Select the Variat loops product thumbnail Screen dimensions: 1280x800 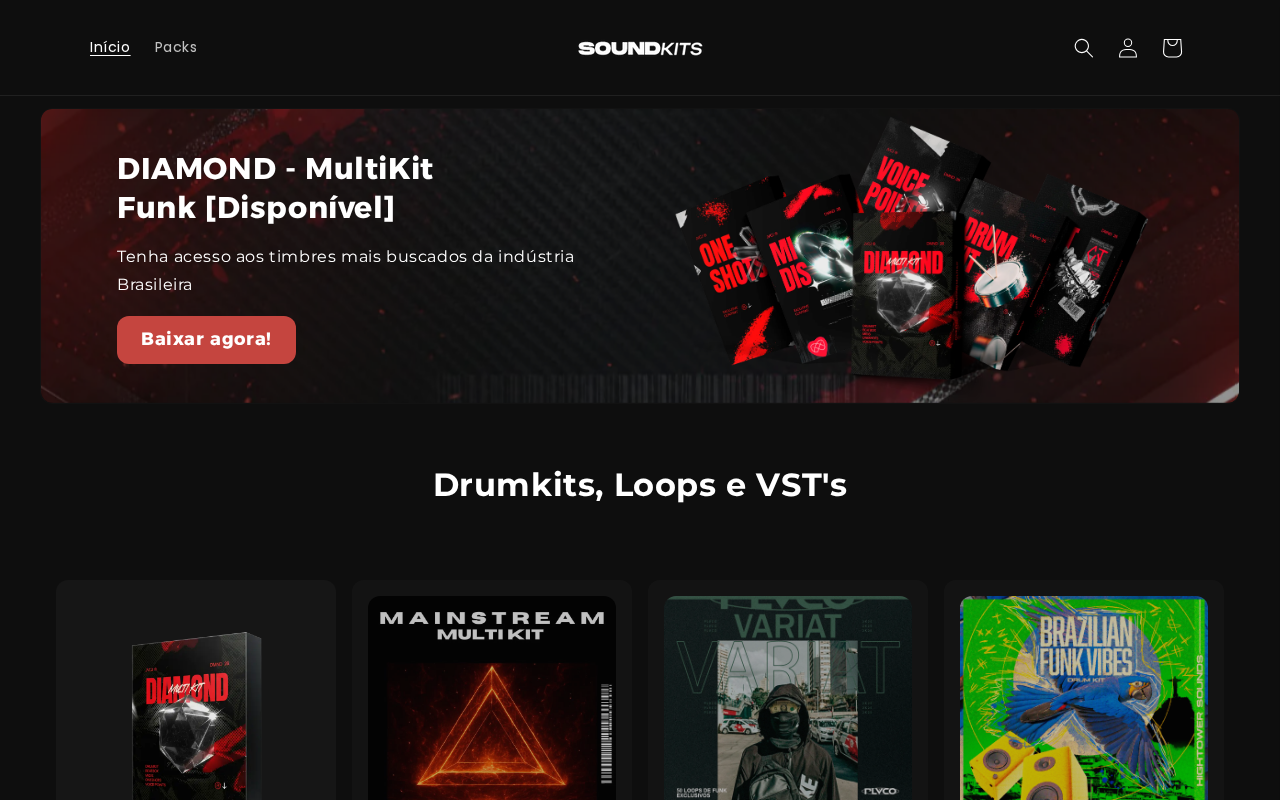tap(788, 698)
